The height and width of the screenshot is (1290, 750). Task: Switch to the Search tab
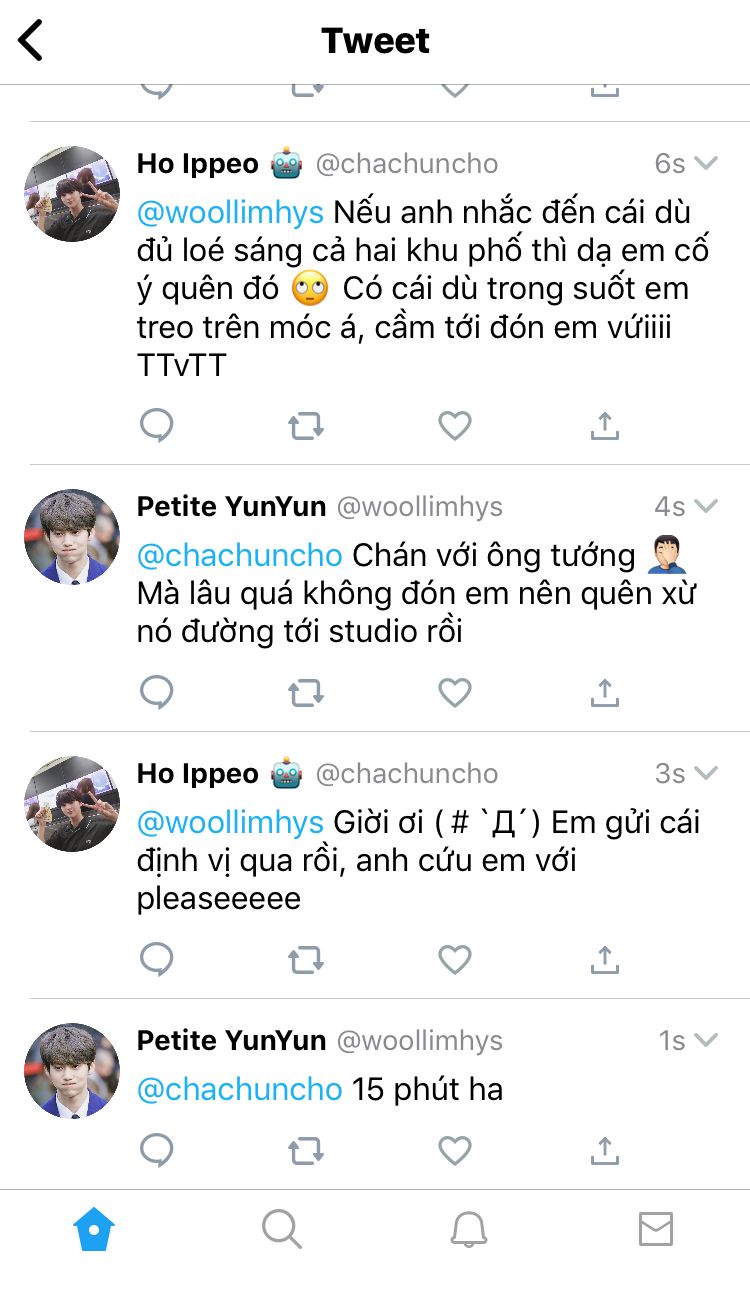[x=281, y=1229]
